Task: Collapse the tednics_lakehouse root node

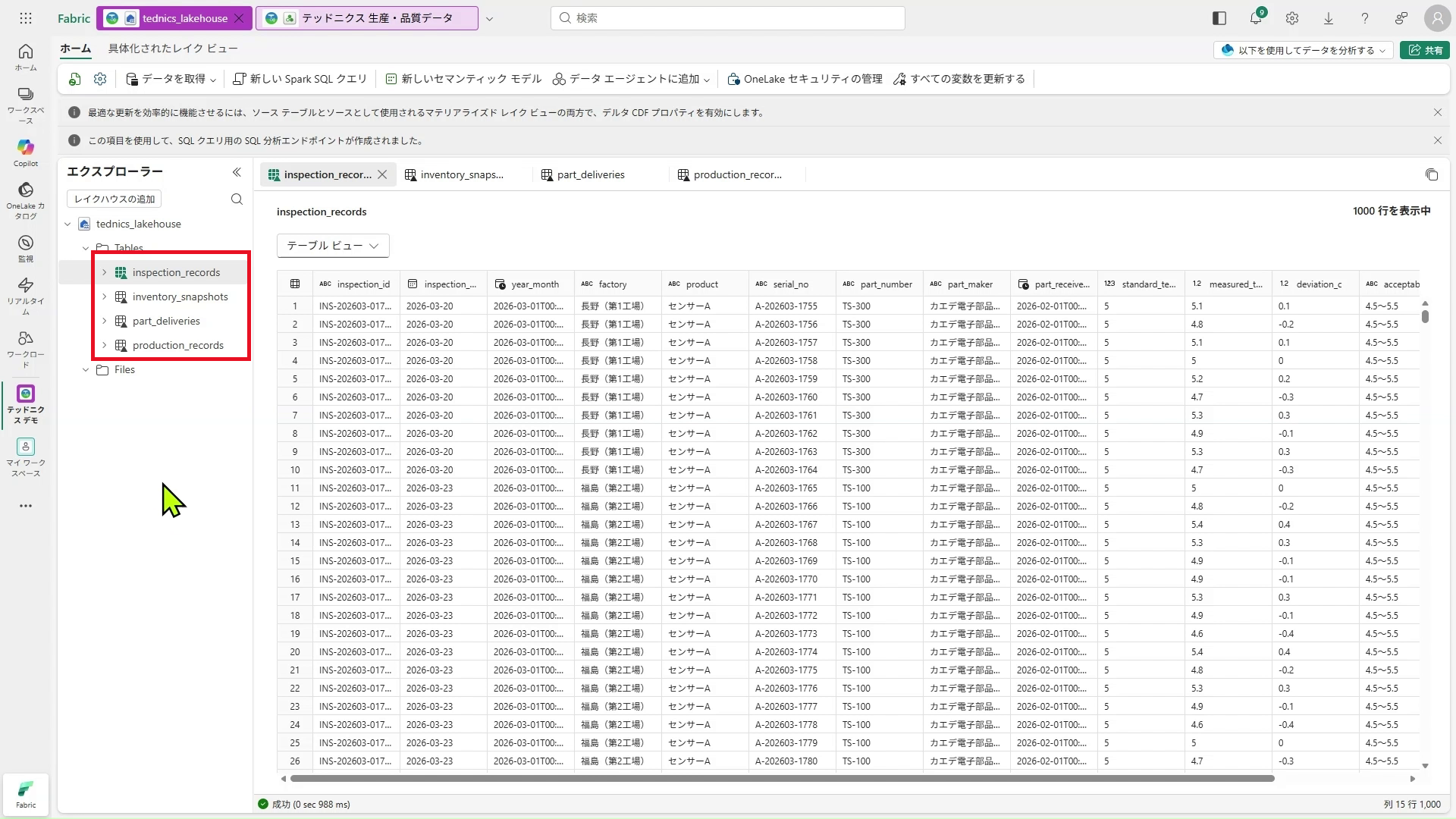Action: (68, 224)
